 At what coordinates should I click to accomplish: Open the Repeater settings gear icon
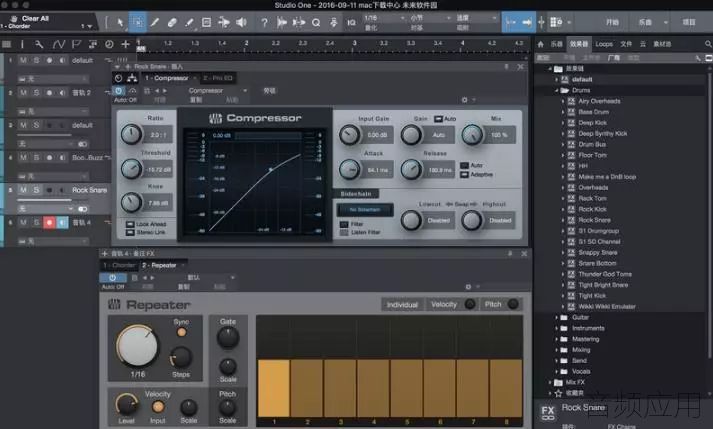(468, 287)
